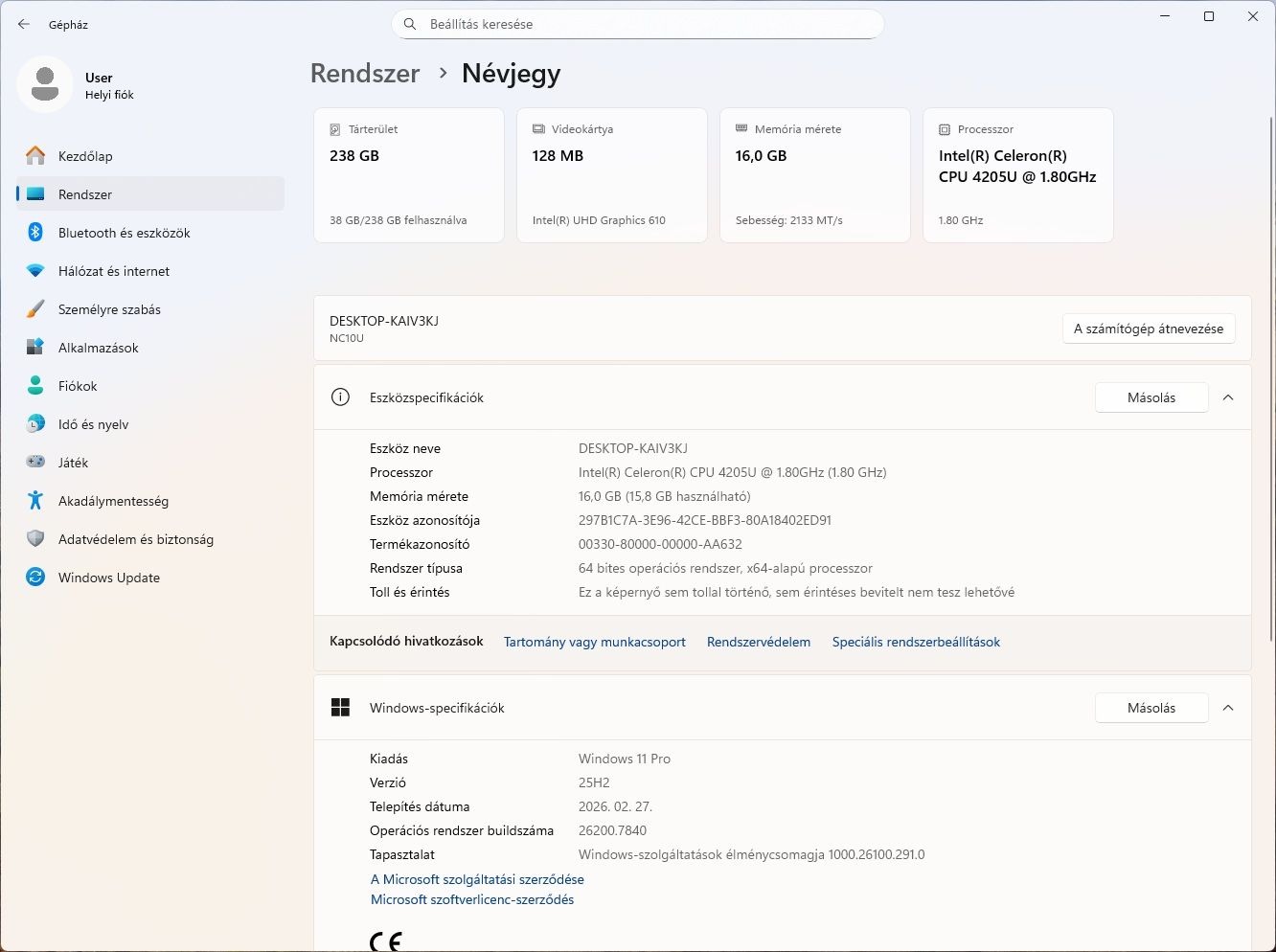Image resolution: width=1276 pixels, height=952 pixels.
Task: Open the Hálózat és internet Wi-Fi icon
Action: tap(35, 271)
